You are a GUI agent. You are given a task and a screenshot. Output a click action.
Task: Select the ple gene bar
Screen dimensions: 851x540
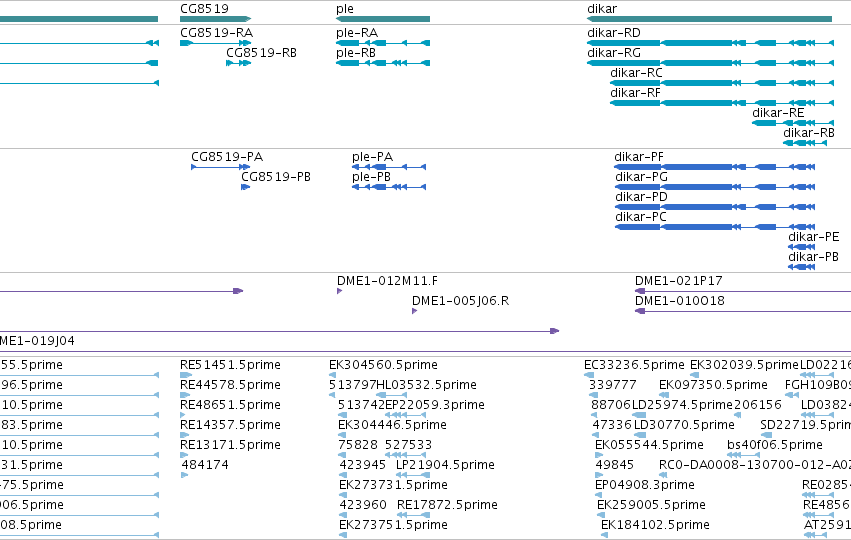point(383,19)
